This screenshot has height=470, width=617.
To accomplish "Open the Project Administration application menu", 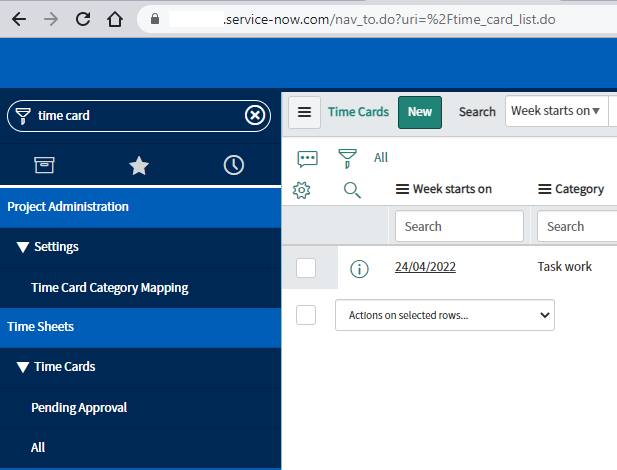I will pyautogui.click(x=140, y=207).
